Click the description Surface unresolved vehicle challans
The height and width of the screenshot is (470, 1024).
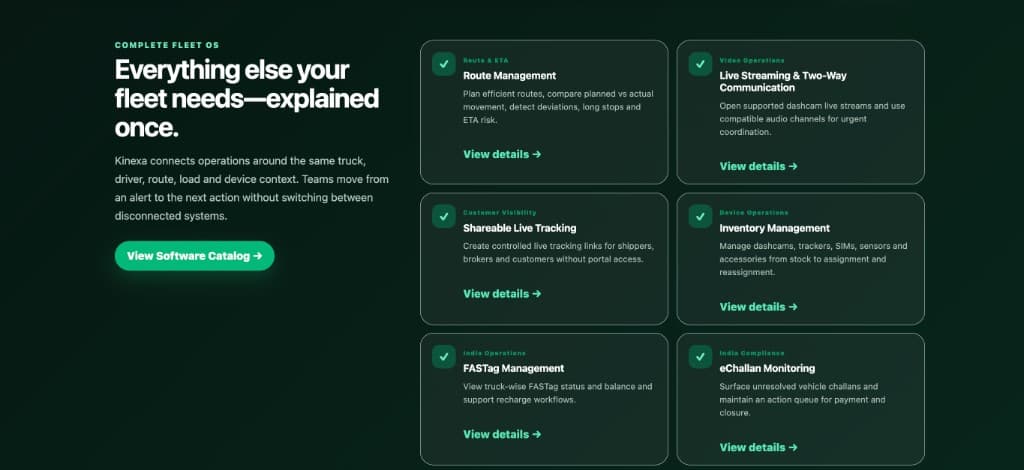[x=803, y=400]
